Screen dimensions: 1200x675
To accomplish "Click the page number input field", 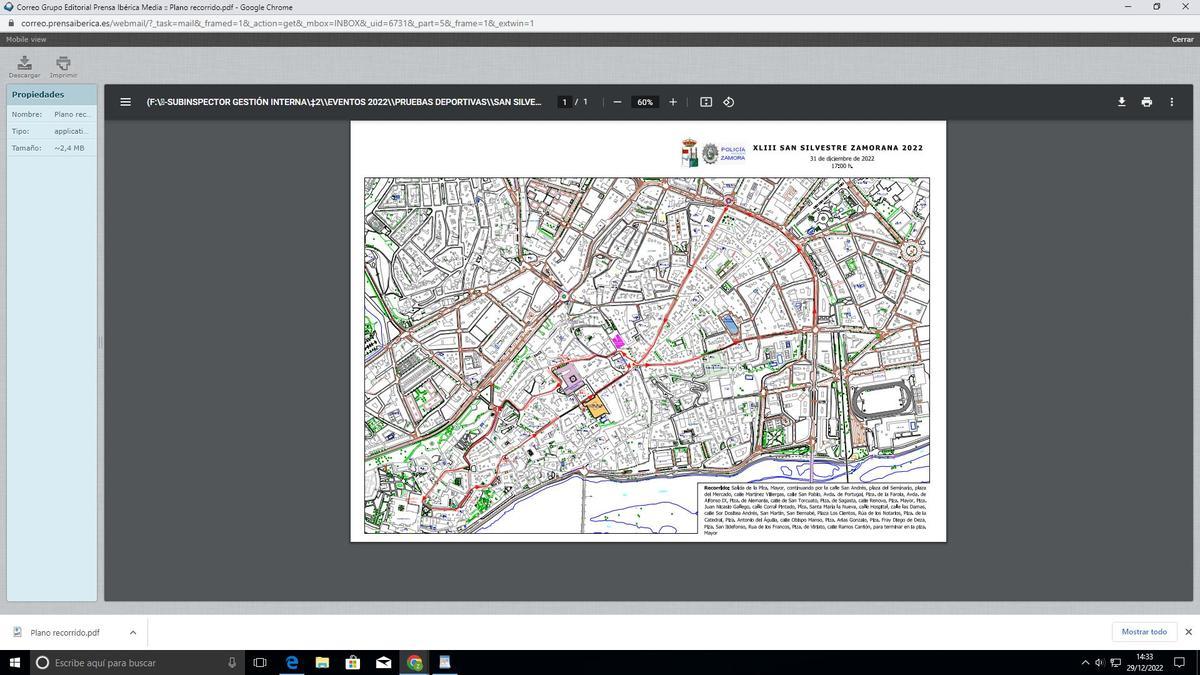I will [564, 102].
